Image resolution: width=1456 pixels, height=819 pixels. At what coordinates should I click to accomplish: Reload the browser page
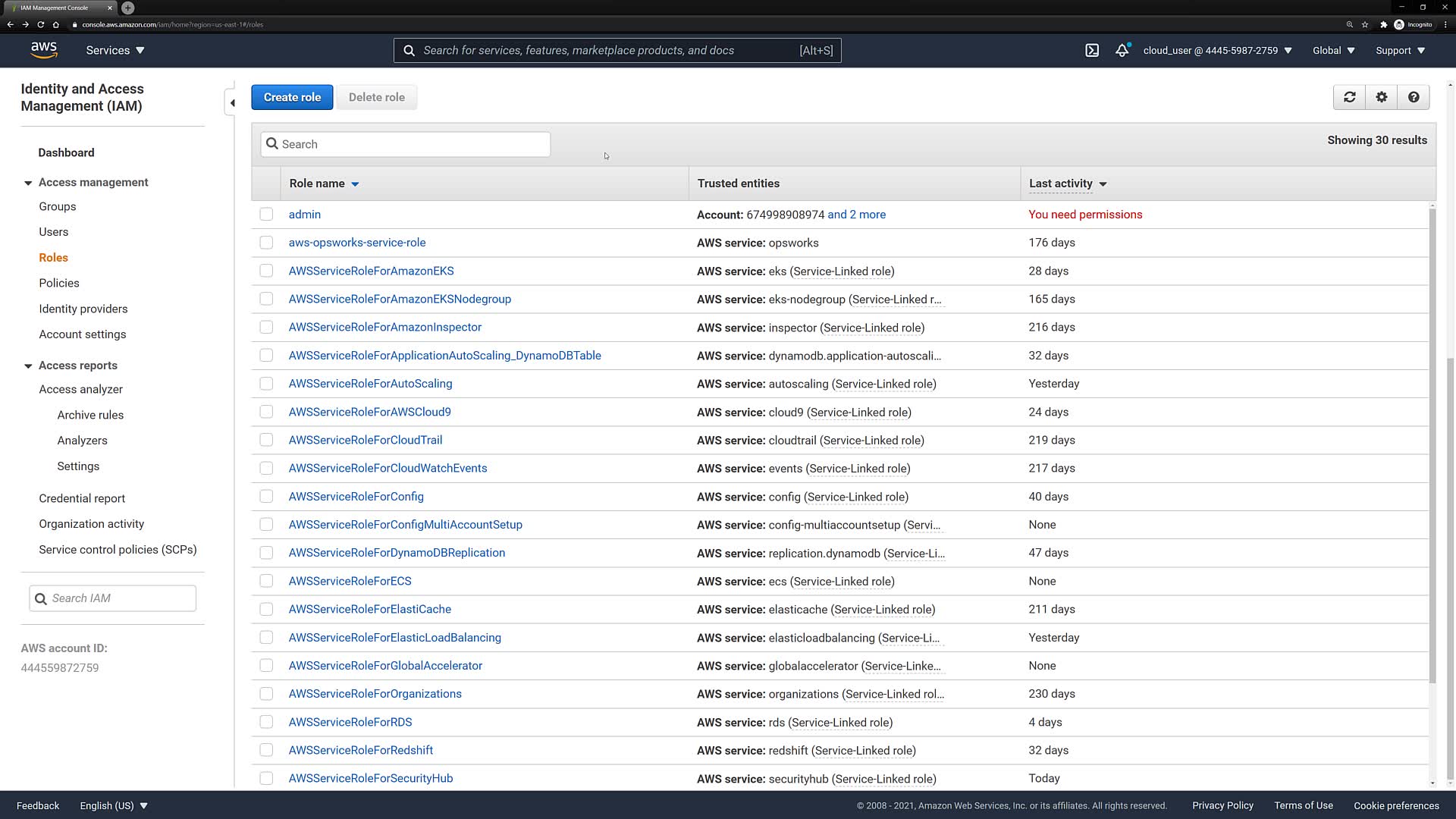pos(40,24)
